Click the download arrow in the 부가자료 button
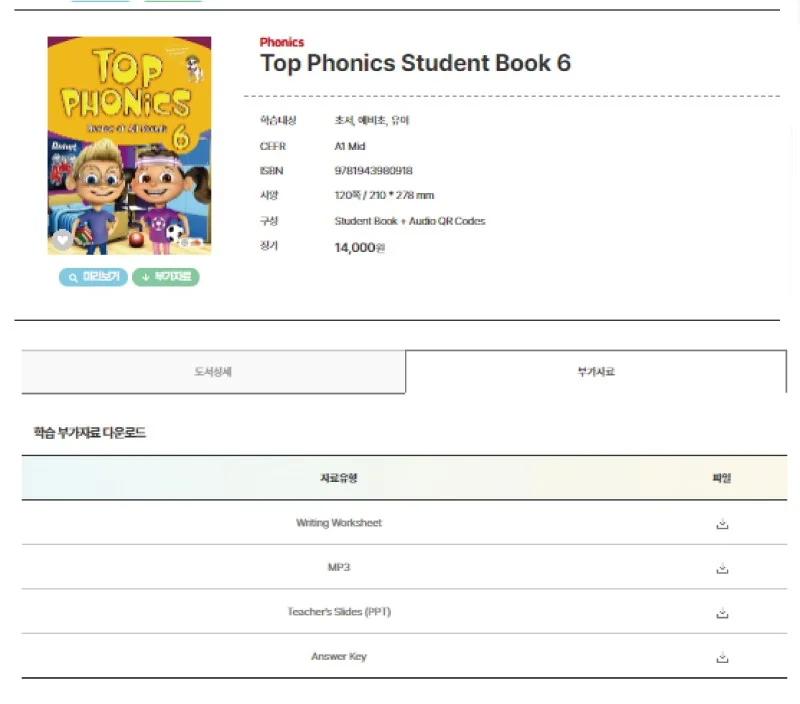 point(147,278)
